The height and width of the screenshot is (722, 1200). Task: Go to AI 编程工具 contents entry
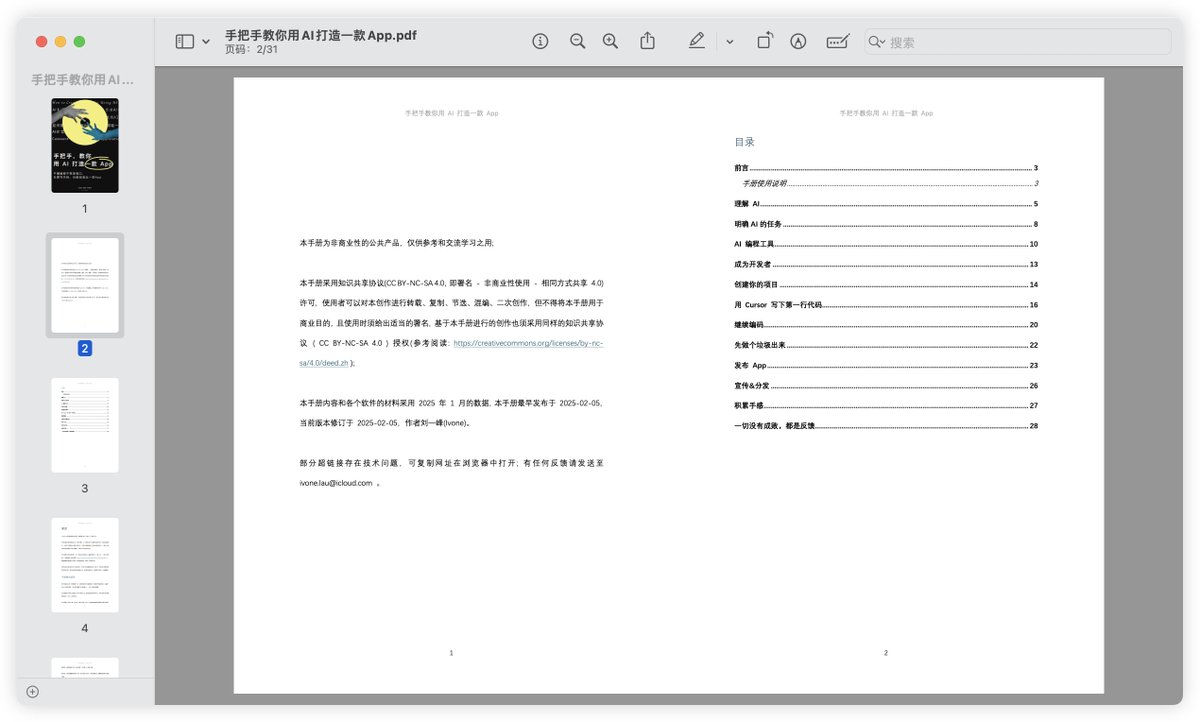click(886, 244)
